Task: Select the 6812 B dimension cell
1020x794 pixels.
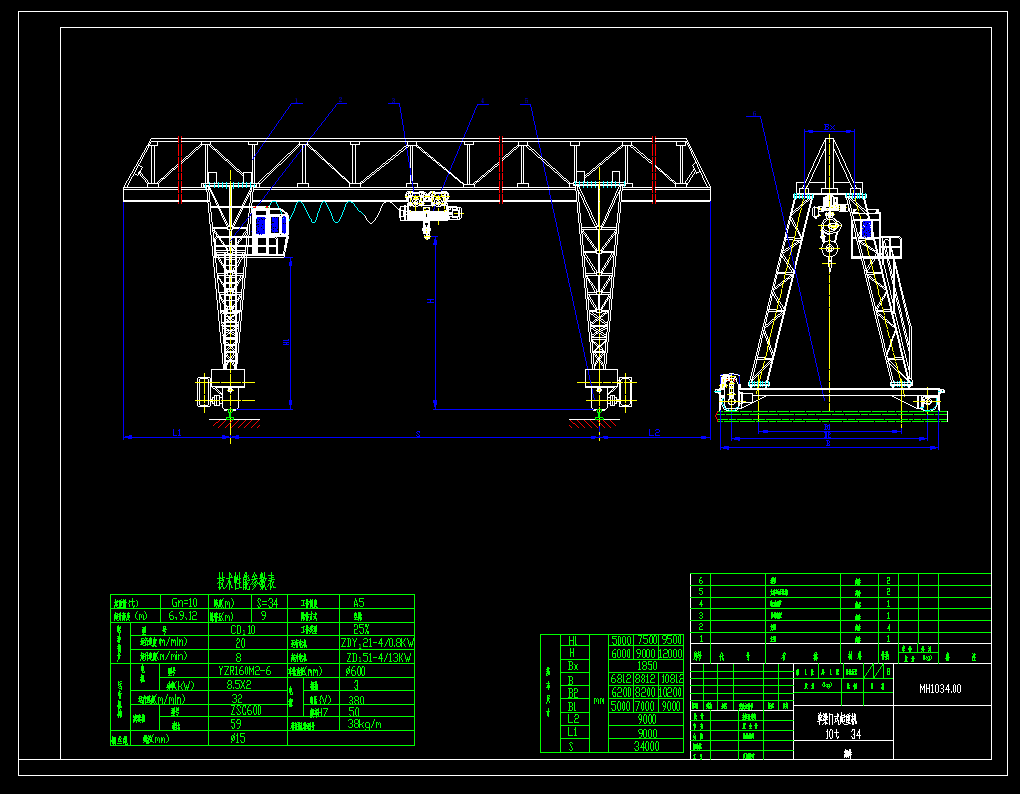Action: pyautogui.click(x=621, y=680)
